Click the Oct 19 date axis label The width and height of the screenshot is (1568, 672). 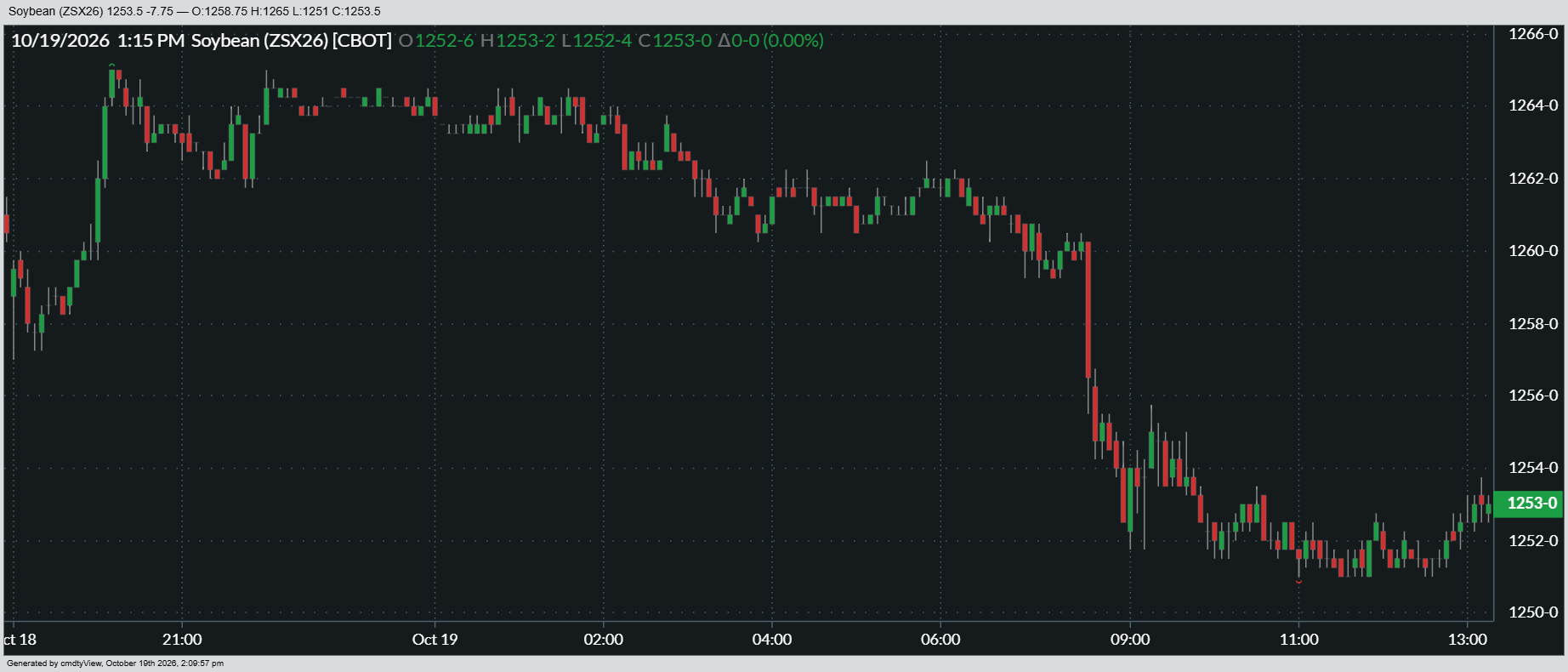click(435, 640)
